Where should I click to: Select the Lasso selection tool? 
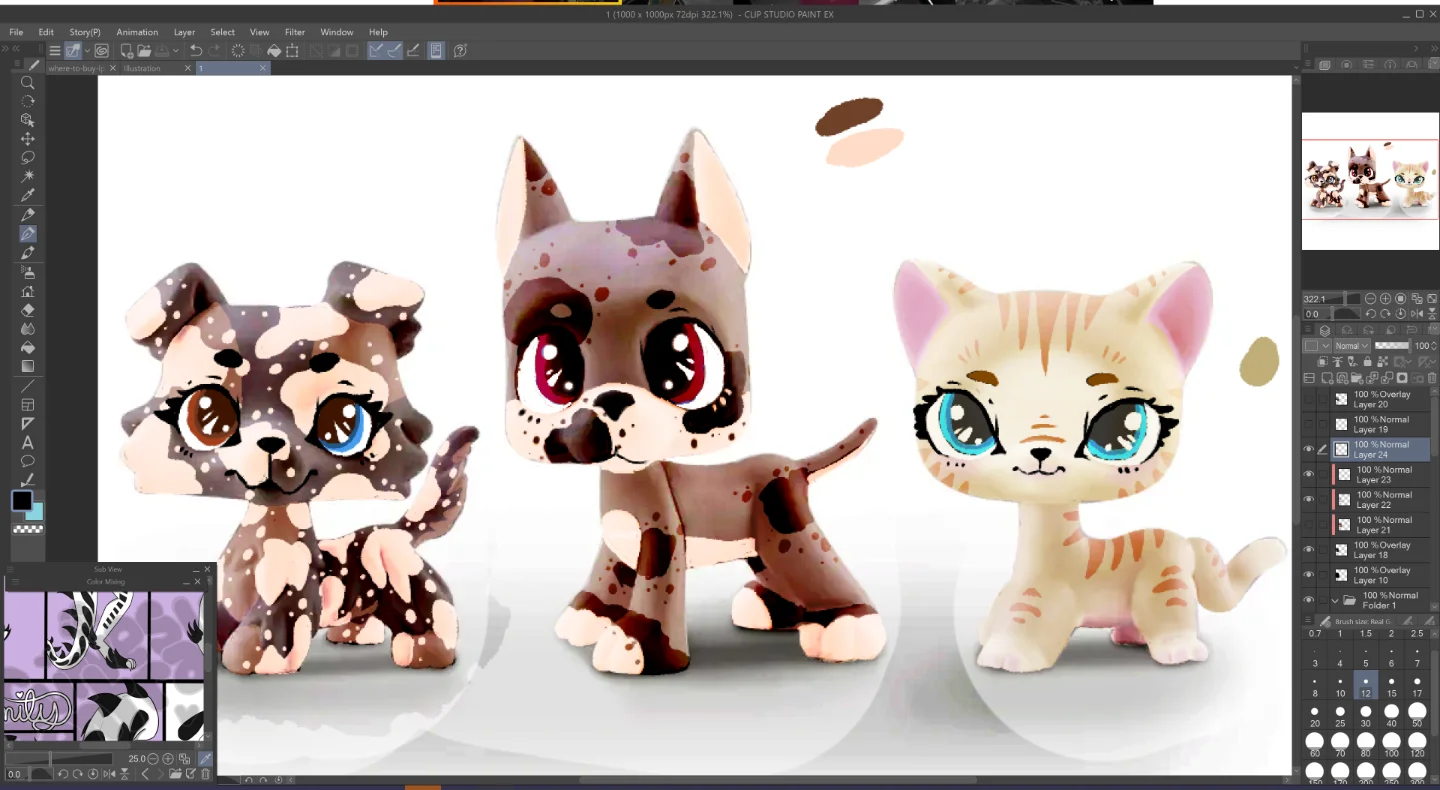28,157
